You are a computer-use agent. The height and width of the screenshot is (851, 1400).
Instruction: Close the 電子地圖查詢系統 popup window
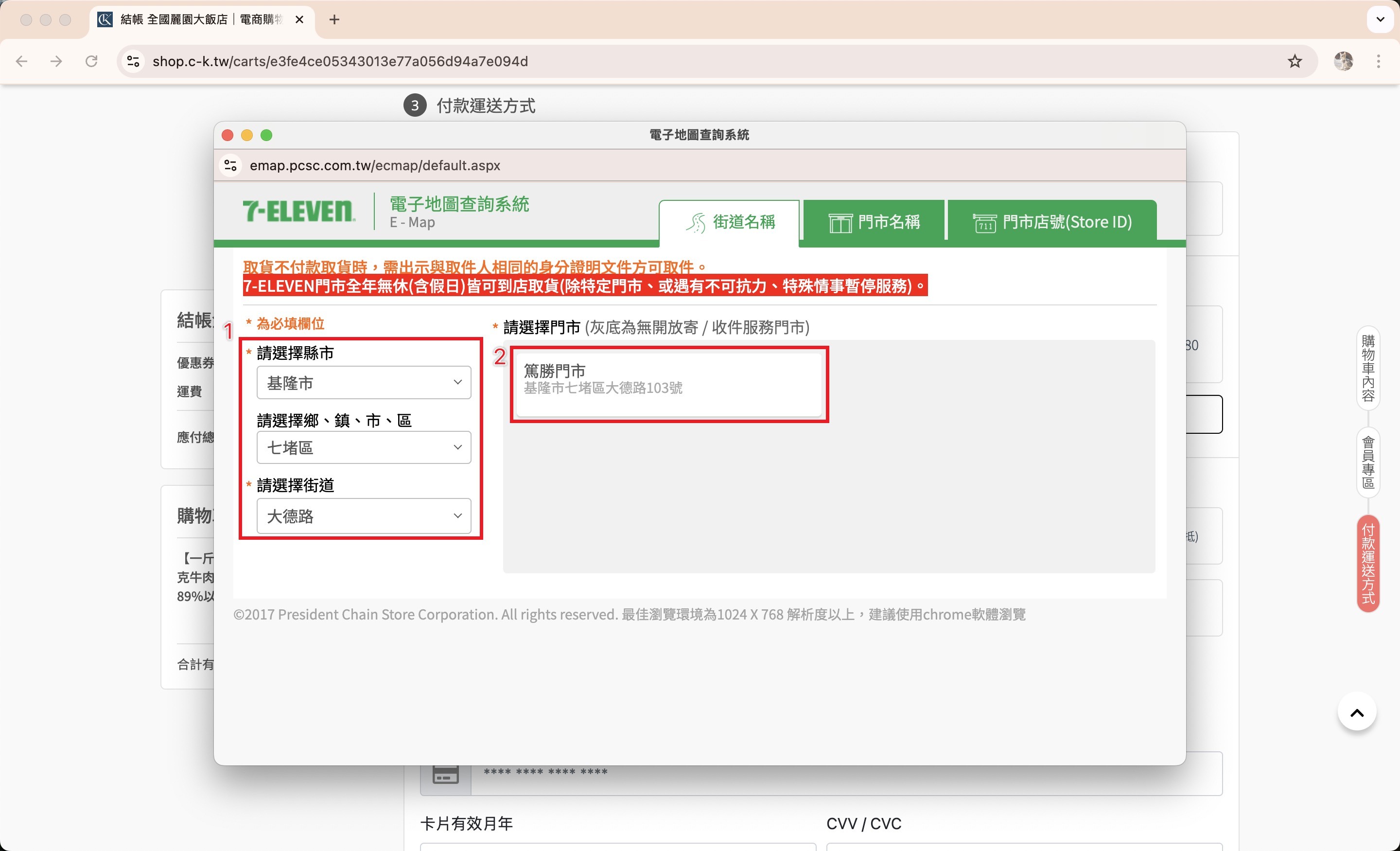pos(228,135)
